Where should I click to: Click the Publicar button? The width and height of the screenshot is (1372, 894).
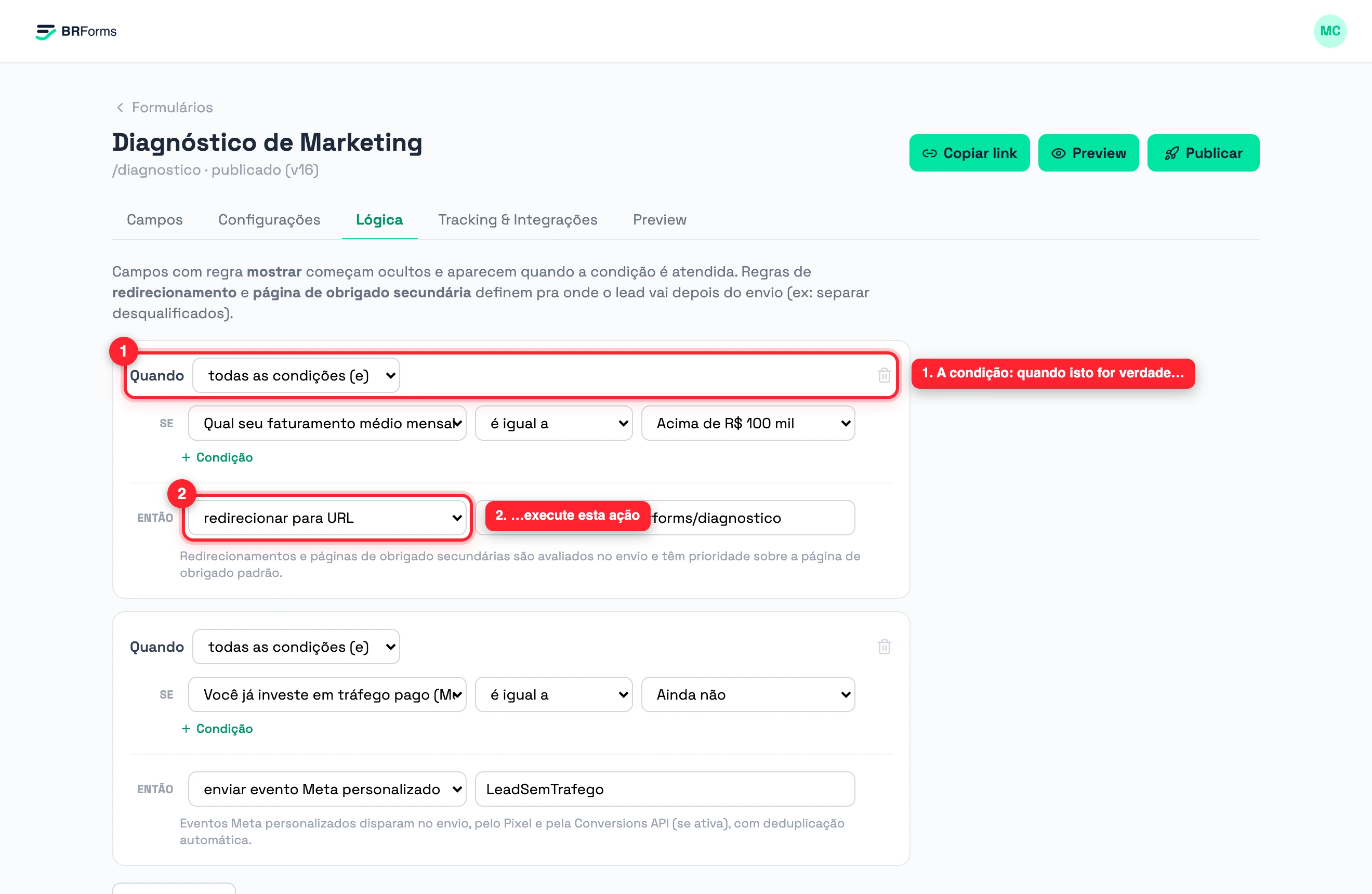click(1203, 153)
